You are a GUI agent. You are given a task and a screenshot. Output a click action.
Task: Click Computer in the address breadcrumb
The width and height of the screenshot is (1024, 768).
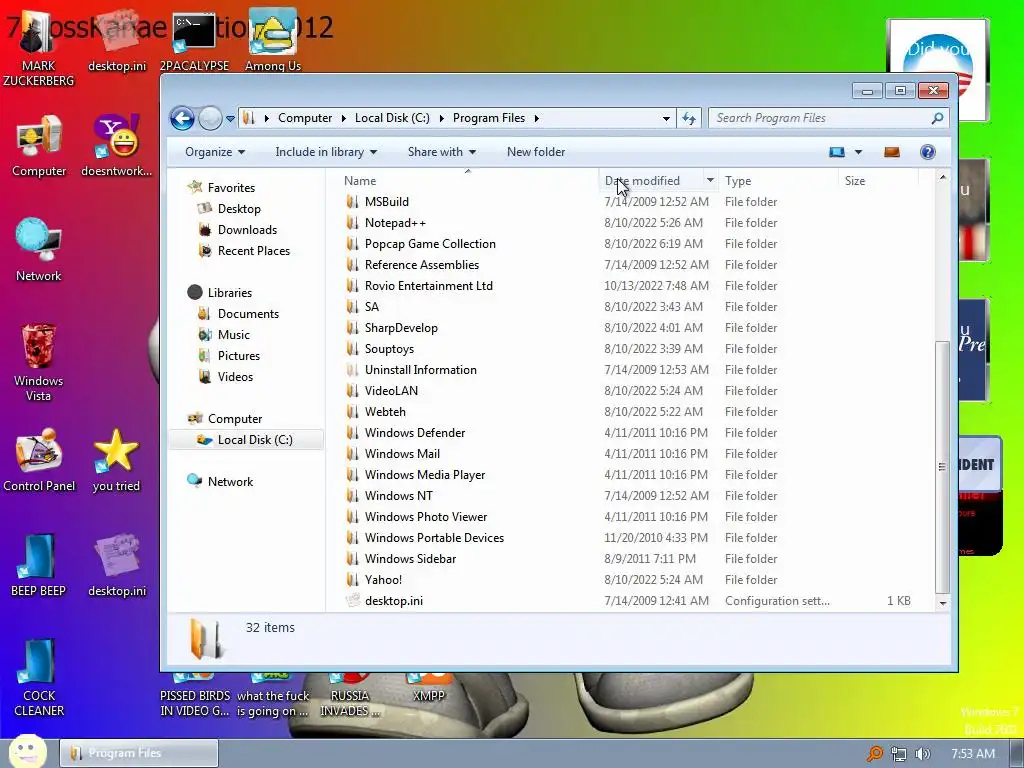click(305, 118)
